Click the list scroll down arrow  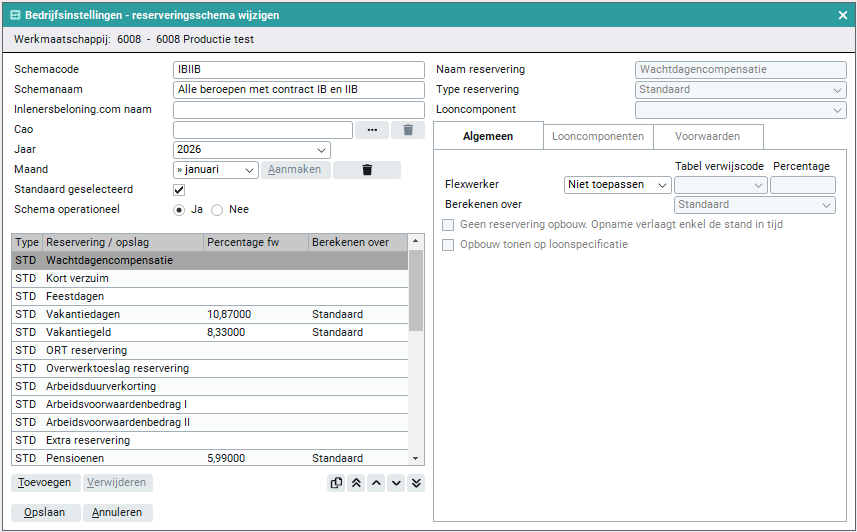point(416,459)
